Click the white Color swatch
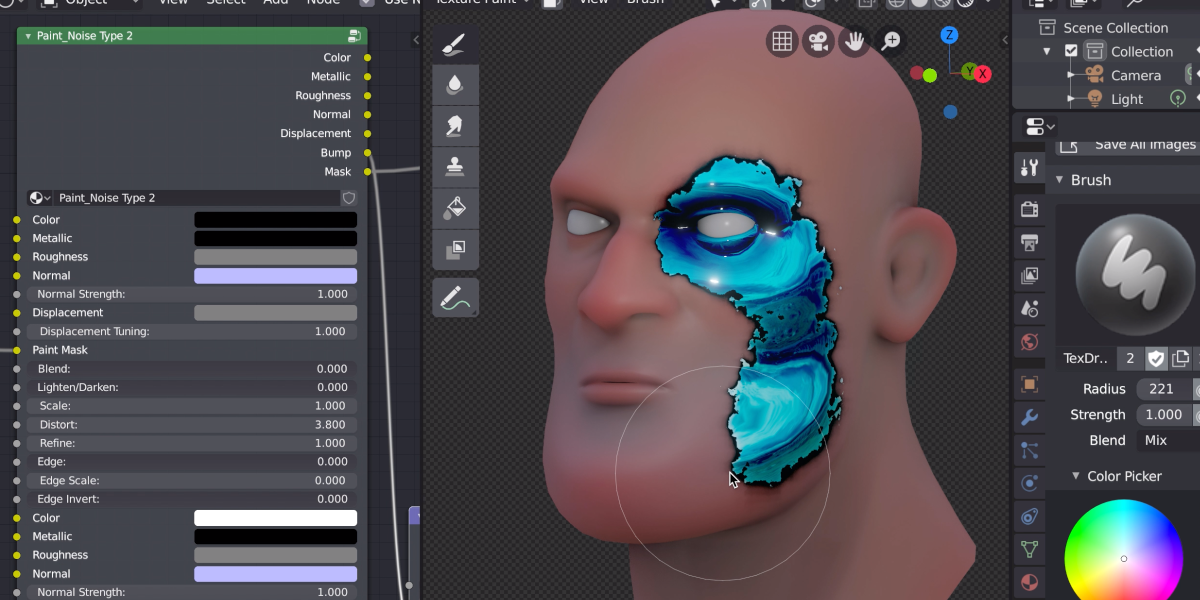Screen dimensions: 1200x600 click(275, 518)
